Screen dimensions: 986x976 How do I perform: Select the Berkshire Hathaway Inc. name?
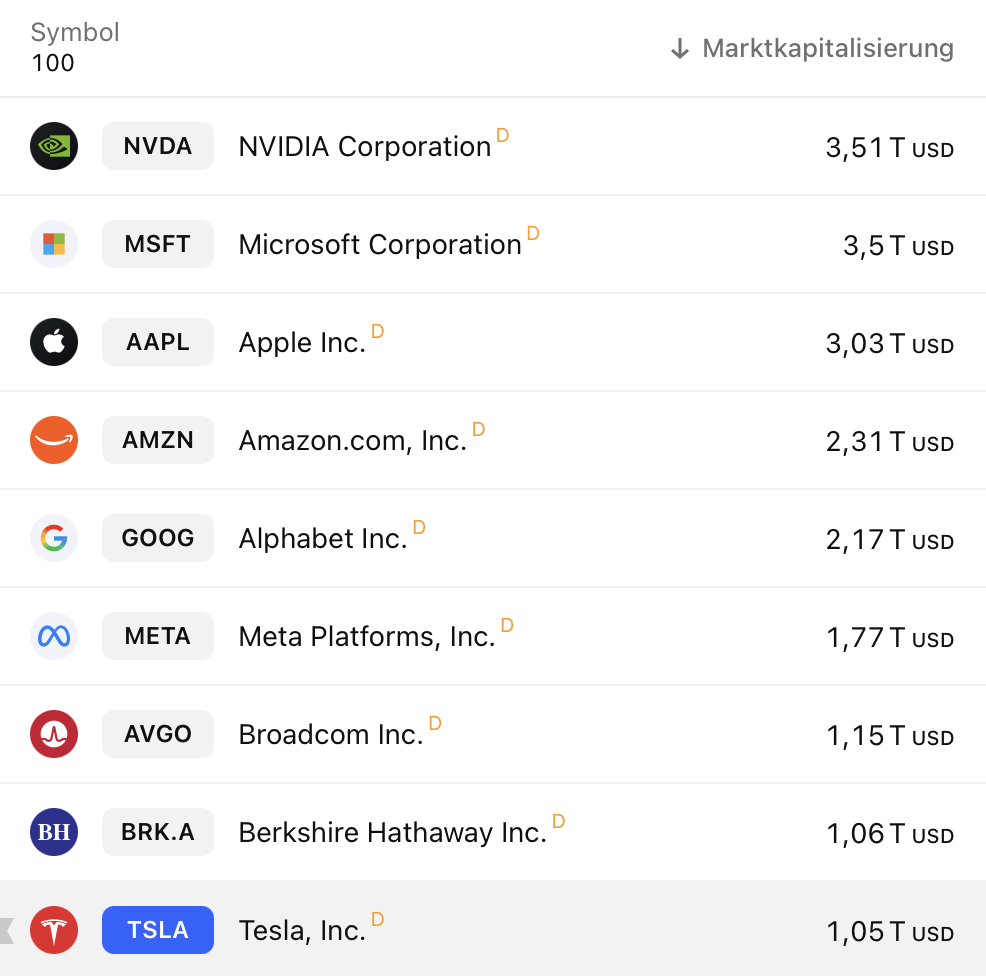tap(393, 833)
